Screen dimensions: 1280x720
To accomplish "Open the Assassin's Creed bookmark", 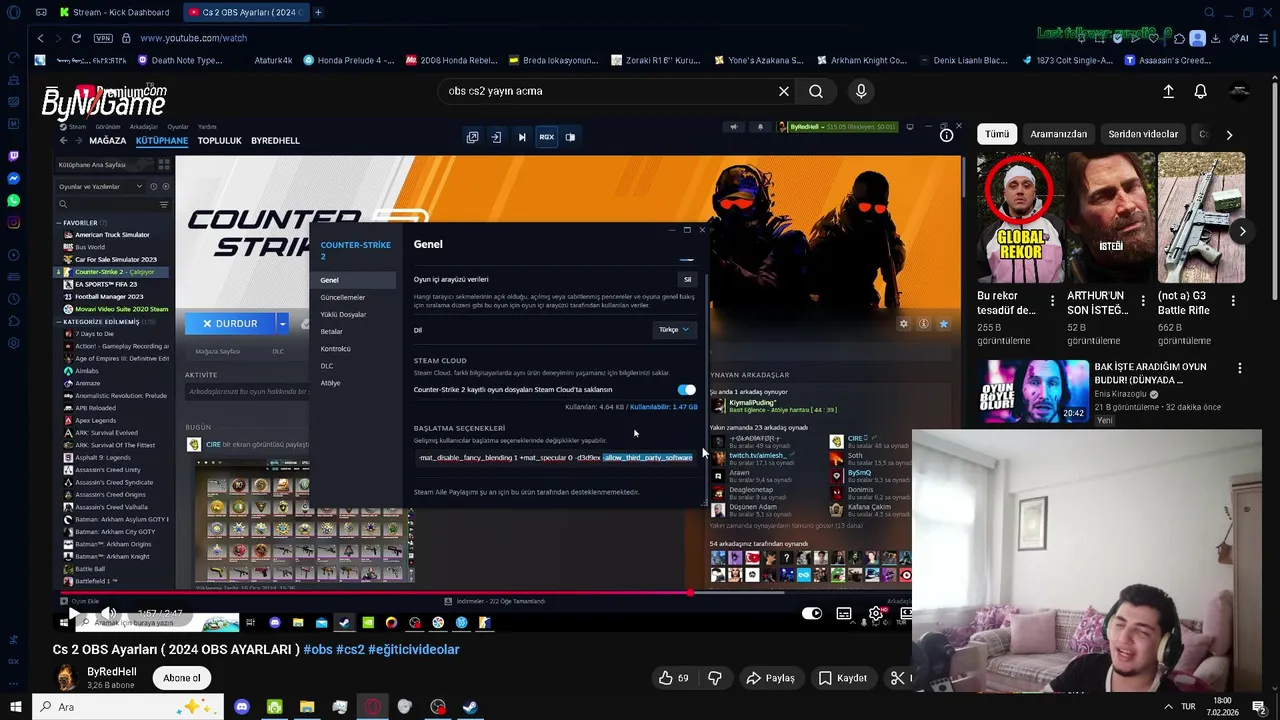I will (x=1167, y=60).
